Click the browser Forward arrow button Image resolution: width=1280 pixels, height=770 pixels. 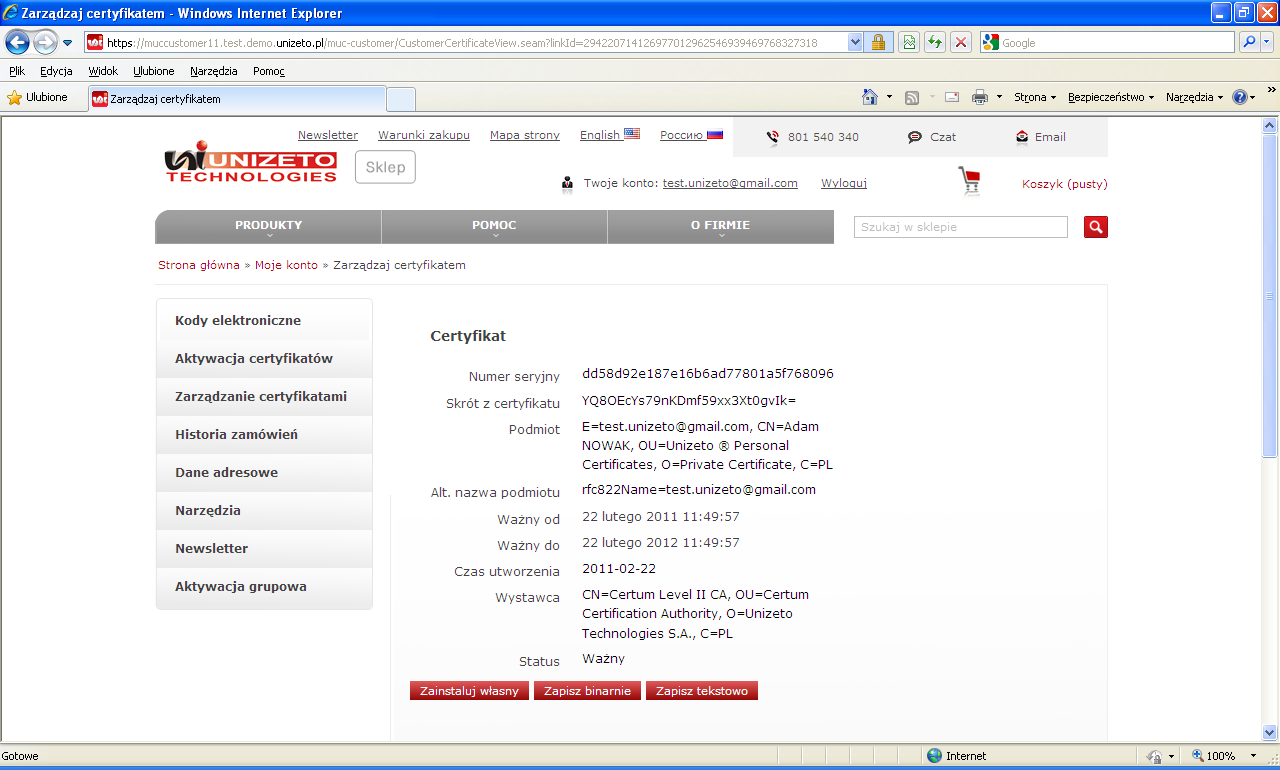[x=46, y=43]
